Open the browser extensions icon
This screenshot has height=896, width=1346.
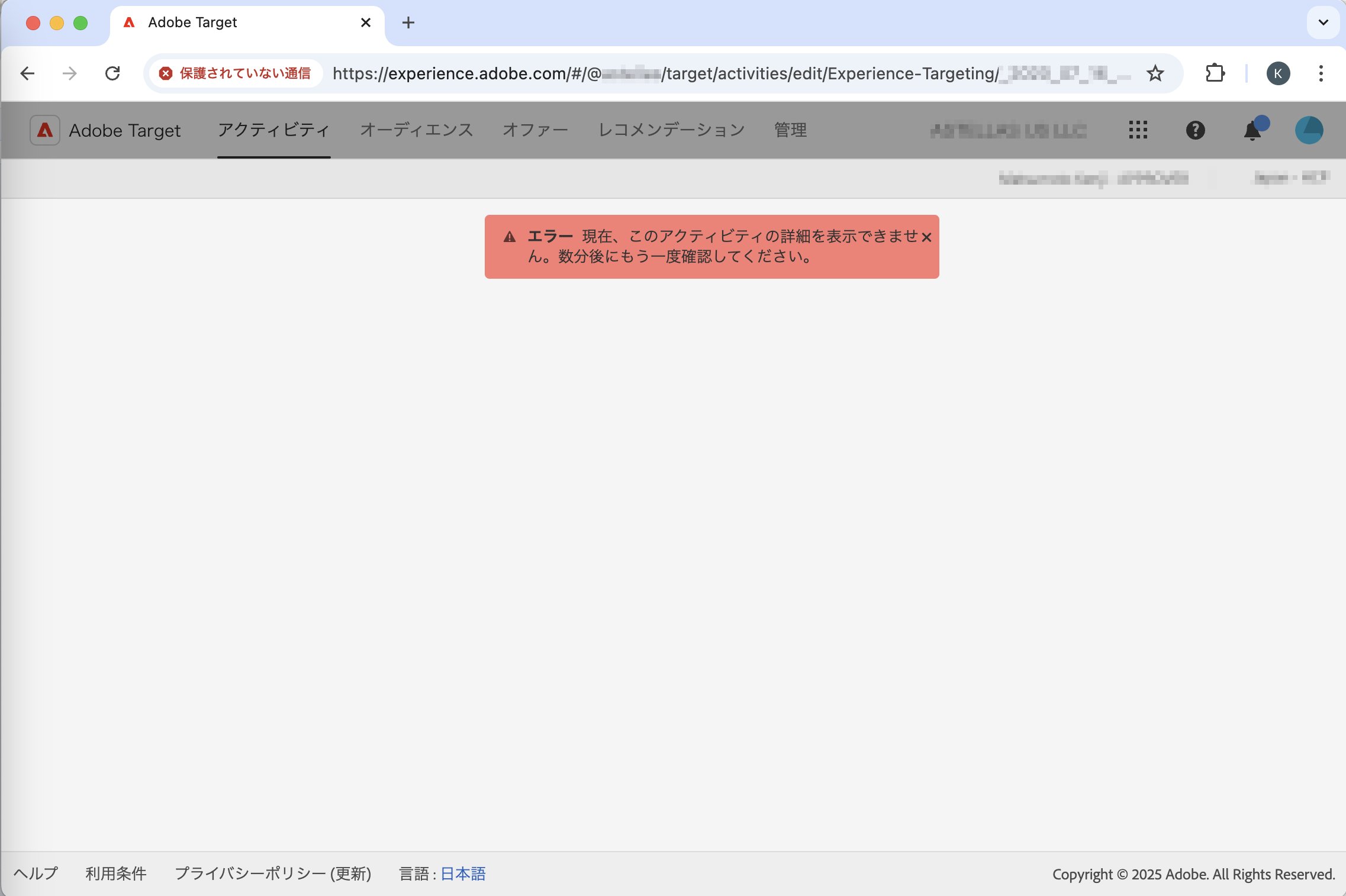(x=1215, y=72)
